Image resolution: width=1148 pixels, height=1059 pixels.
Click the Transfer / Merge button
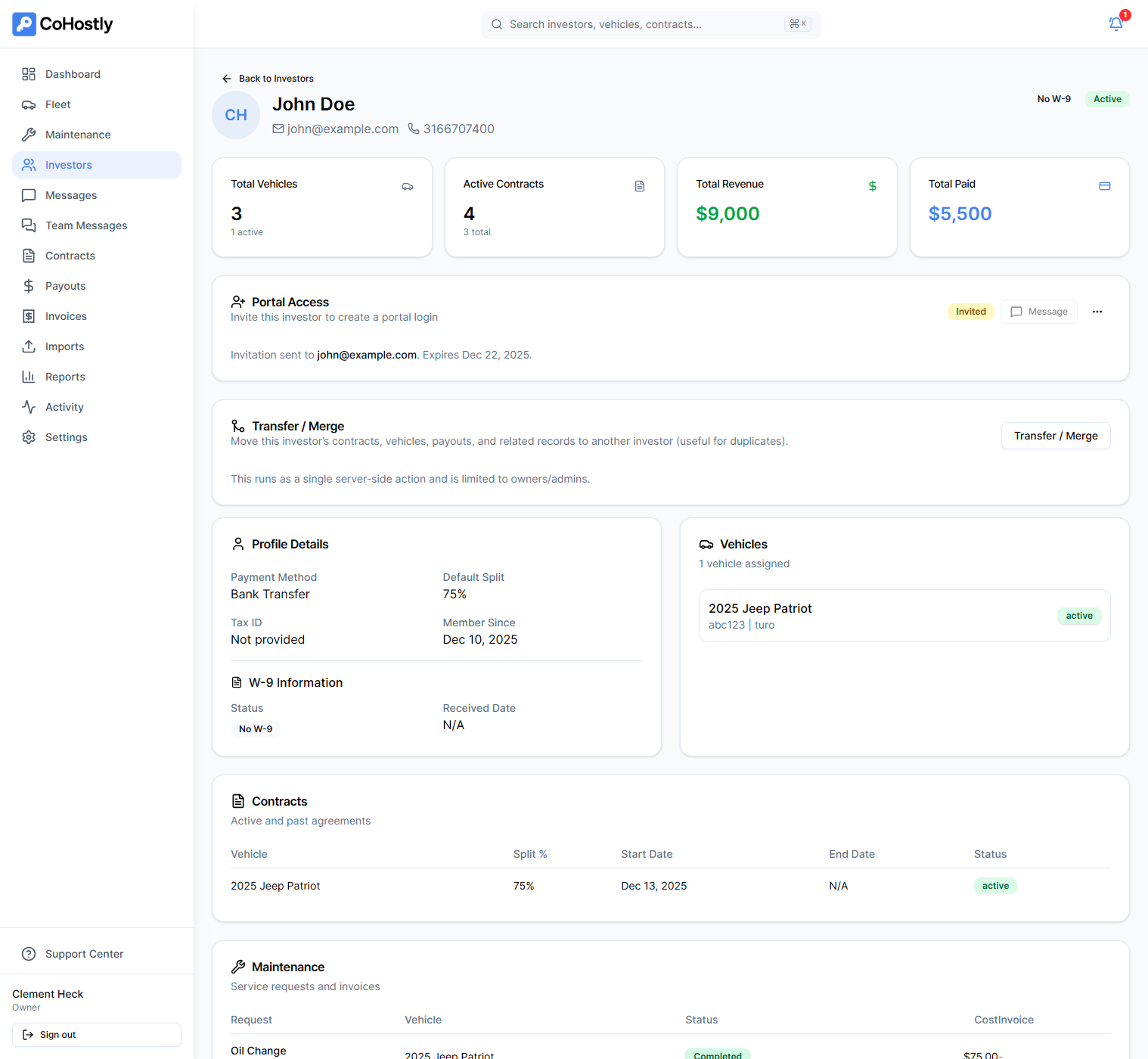click(x=1055, y=436)
